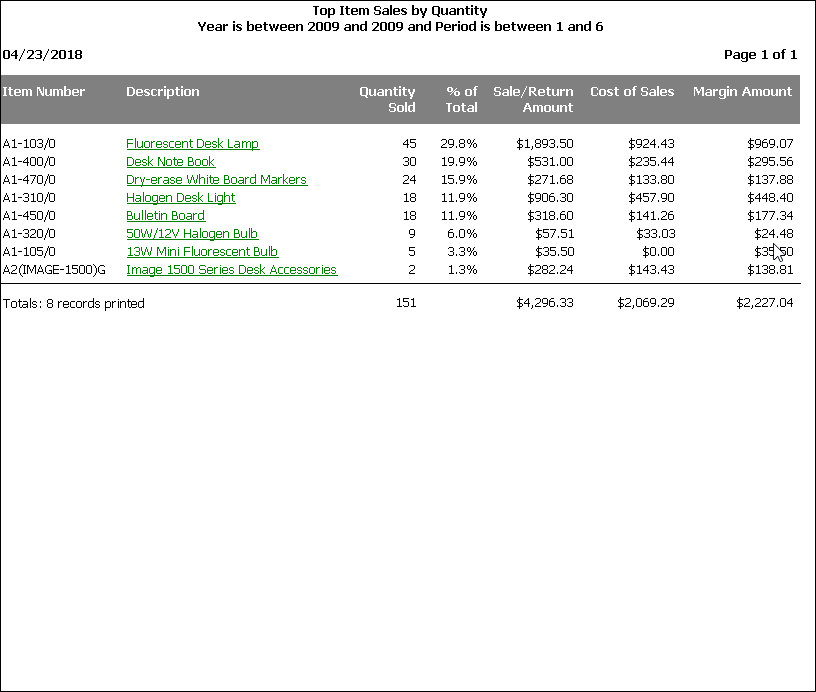This screenshot has height=692, width=816.
Task: Click the Description column header
Action: (x=163, y=92)
